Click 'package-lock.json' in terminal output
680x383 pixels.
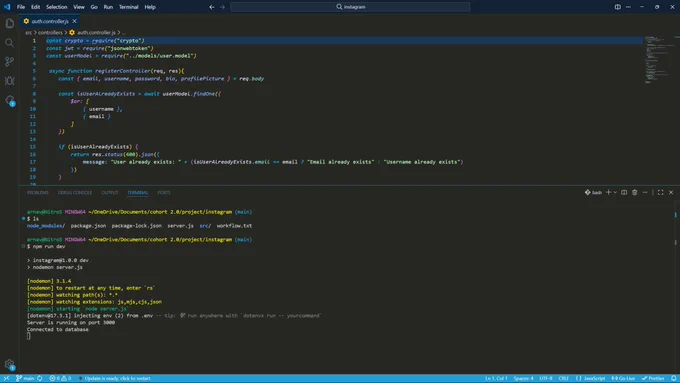[137, 226]
